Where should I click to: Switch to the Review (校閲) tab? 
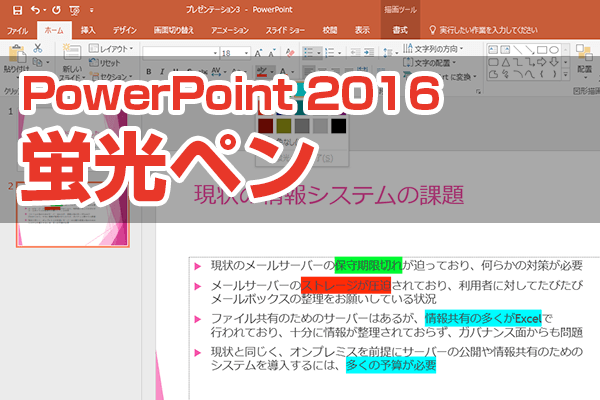coord(330,30)
